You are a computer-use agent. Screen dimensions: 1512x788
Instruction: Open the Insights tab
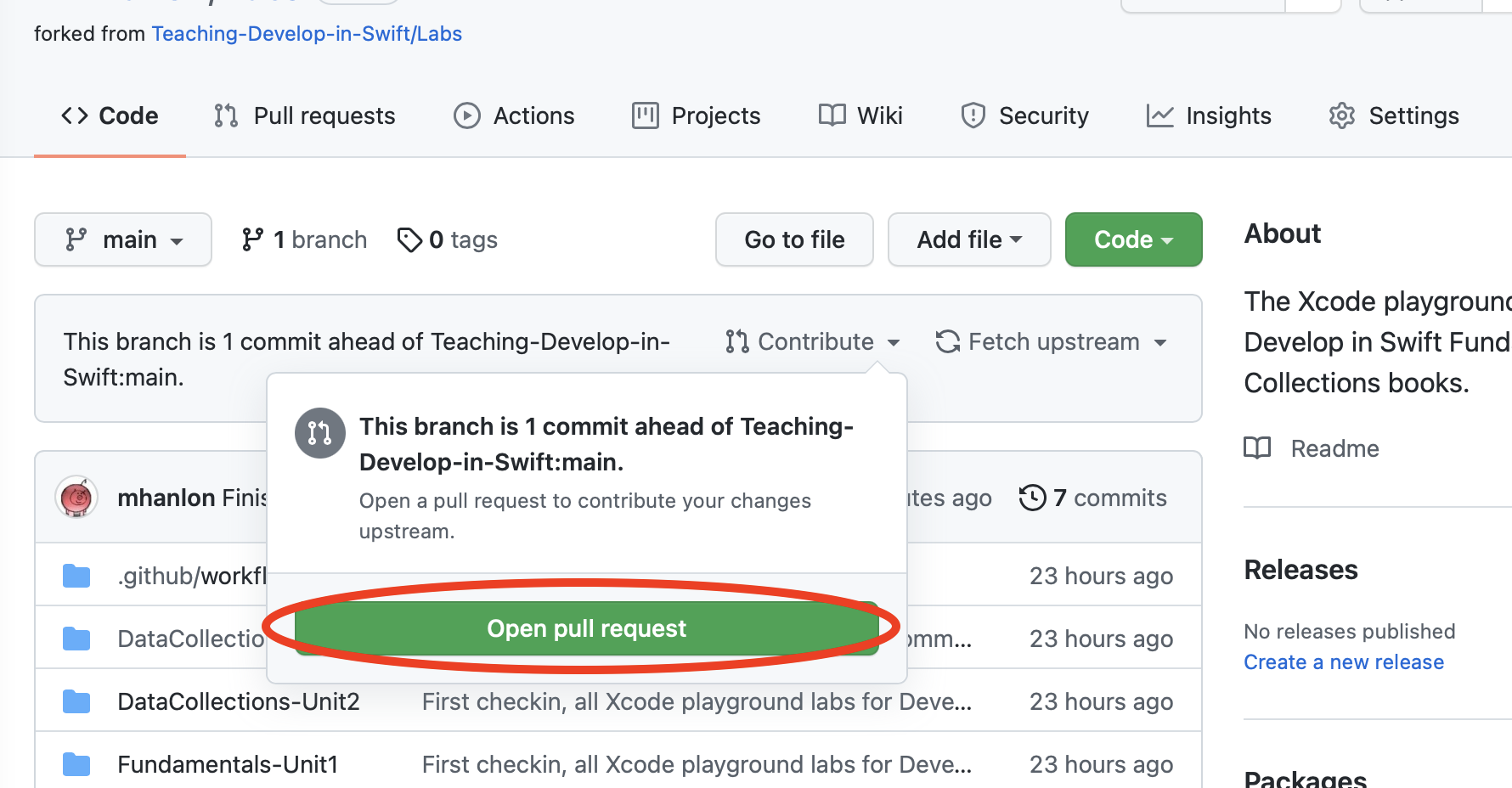(1209, 115)
